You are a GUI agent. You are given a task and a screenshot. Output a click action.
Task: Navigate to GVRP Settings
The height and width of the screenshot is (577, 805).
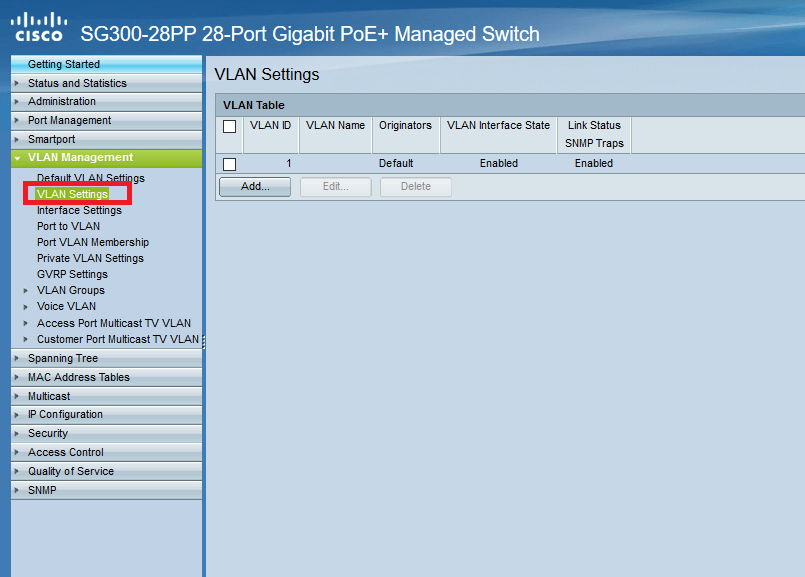click(72, 274)
